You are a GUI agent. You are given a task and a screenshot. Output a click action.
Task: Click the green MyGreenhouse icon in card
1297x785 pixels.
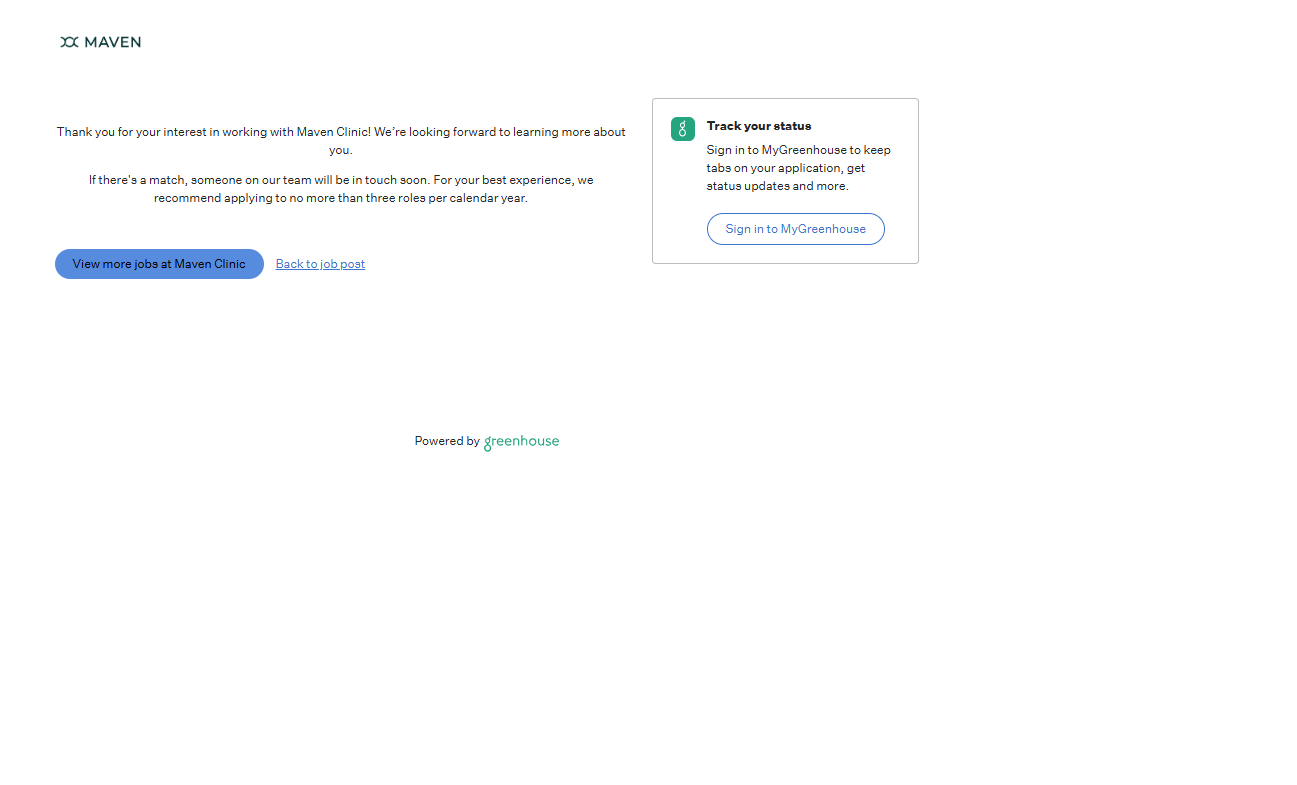point(683,129)
